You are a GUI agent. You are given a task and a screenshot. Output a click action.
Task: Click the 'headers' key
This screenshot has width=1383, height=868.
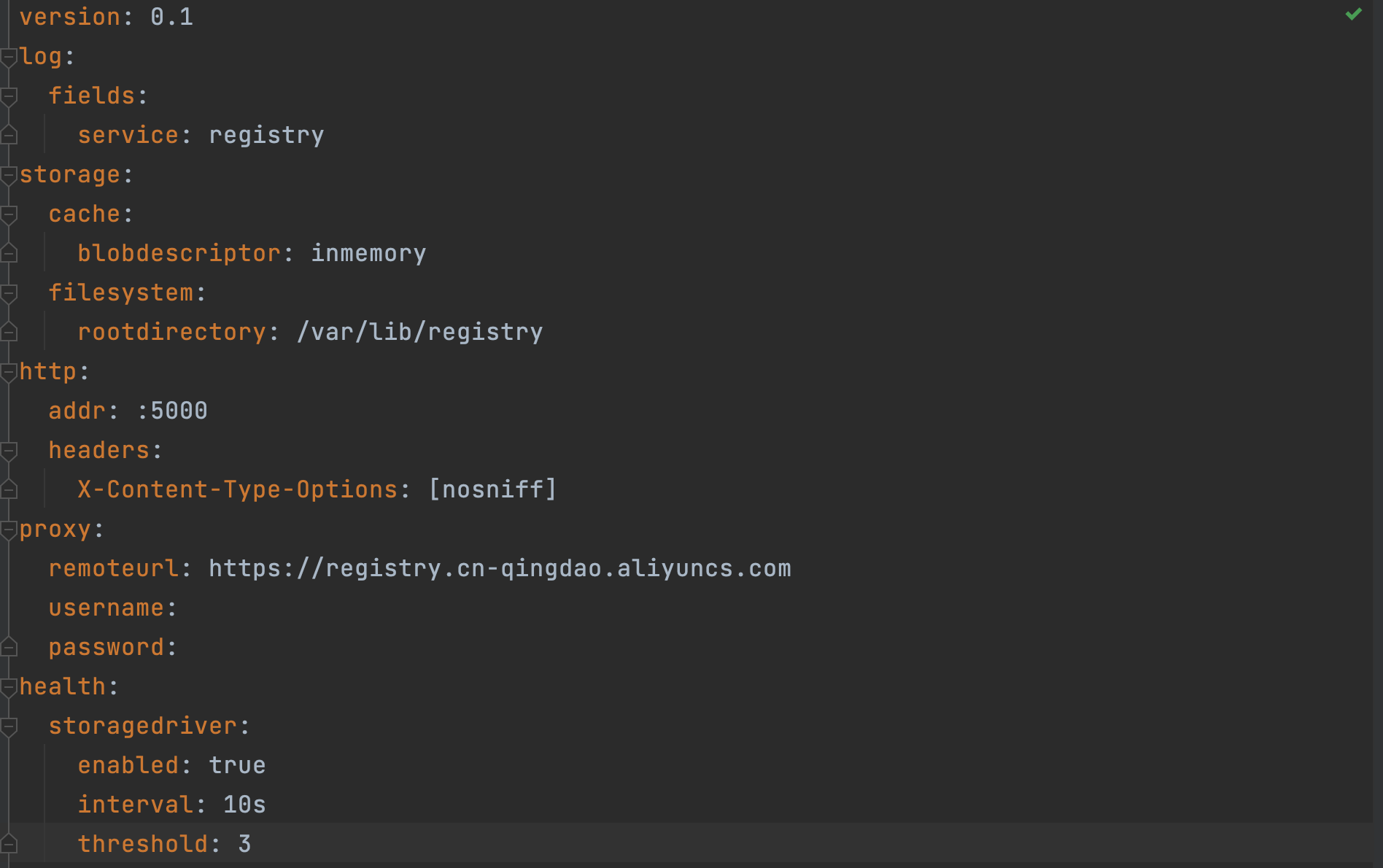99,450
